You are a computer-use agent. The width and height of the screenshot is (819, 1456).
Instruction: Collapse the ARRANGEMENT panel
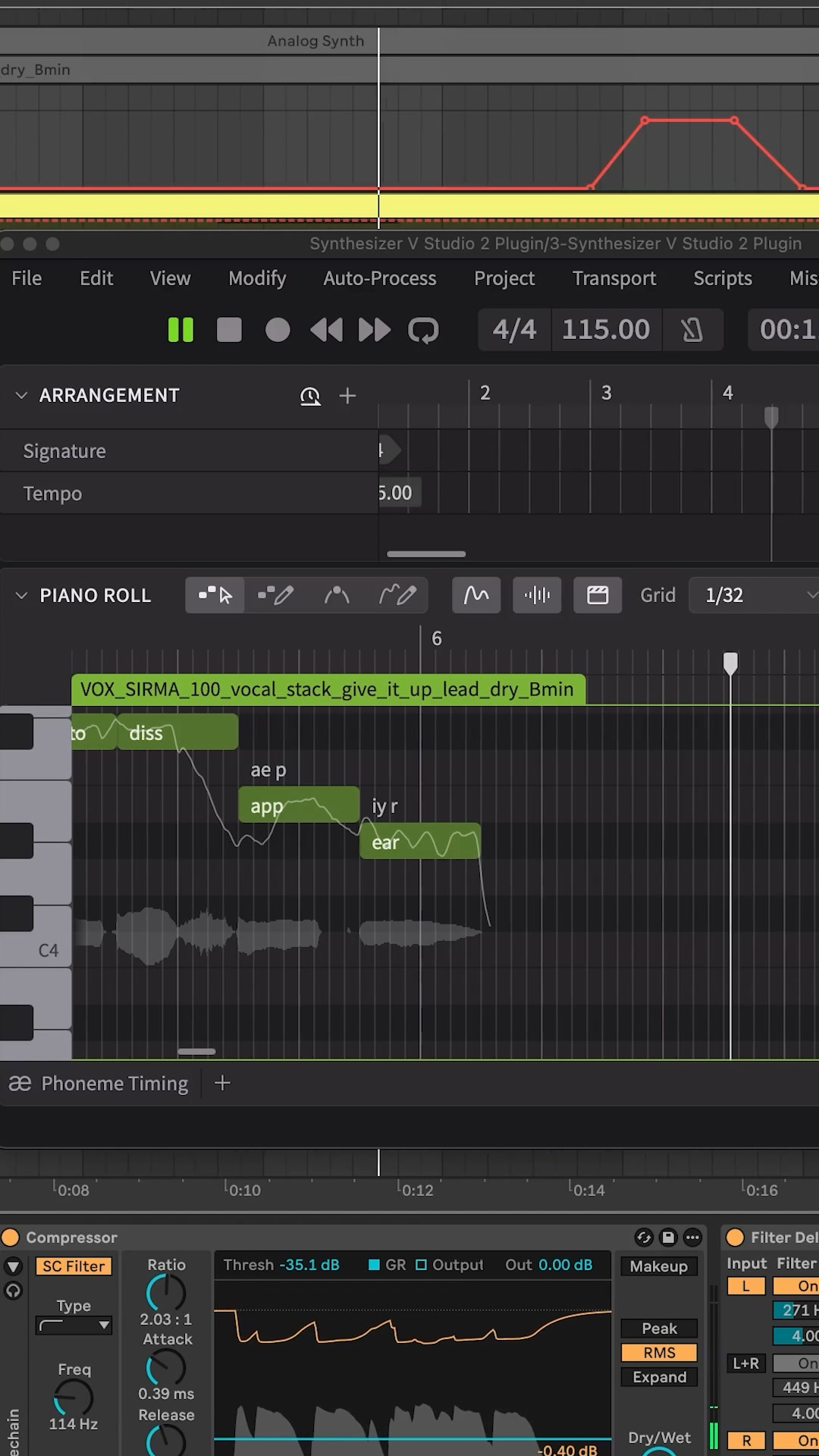[x=21, y=395]
